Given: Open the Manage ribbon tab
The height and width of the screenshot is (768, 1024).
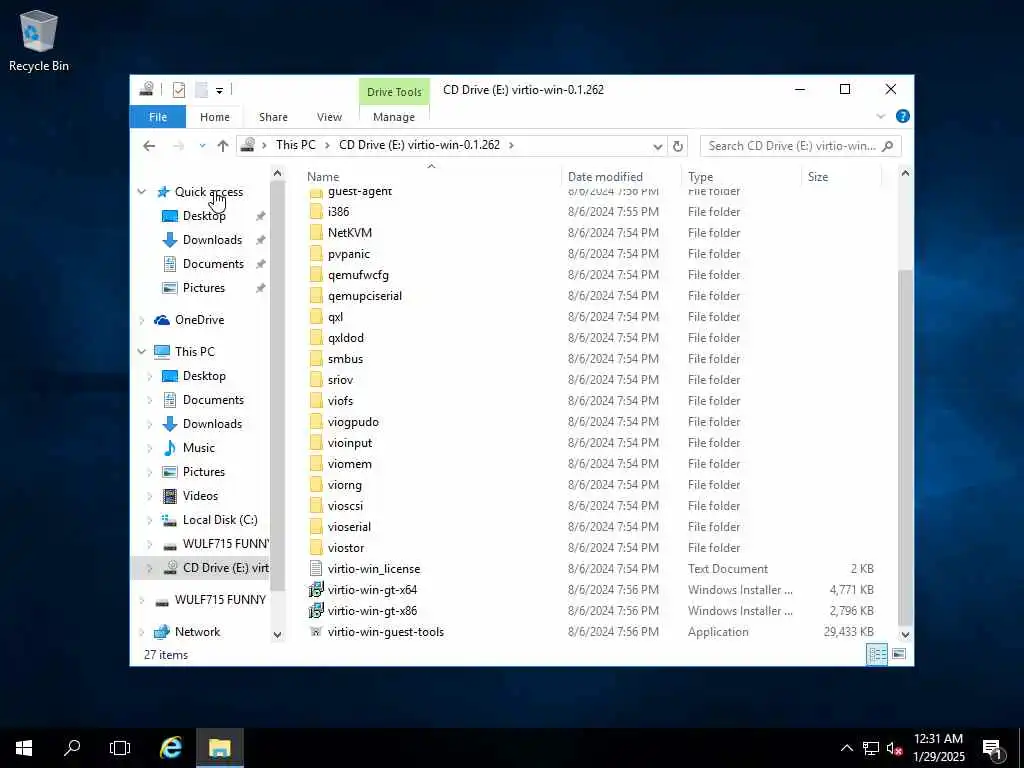Looking at the screenshot, I should coord(394,117).
